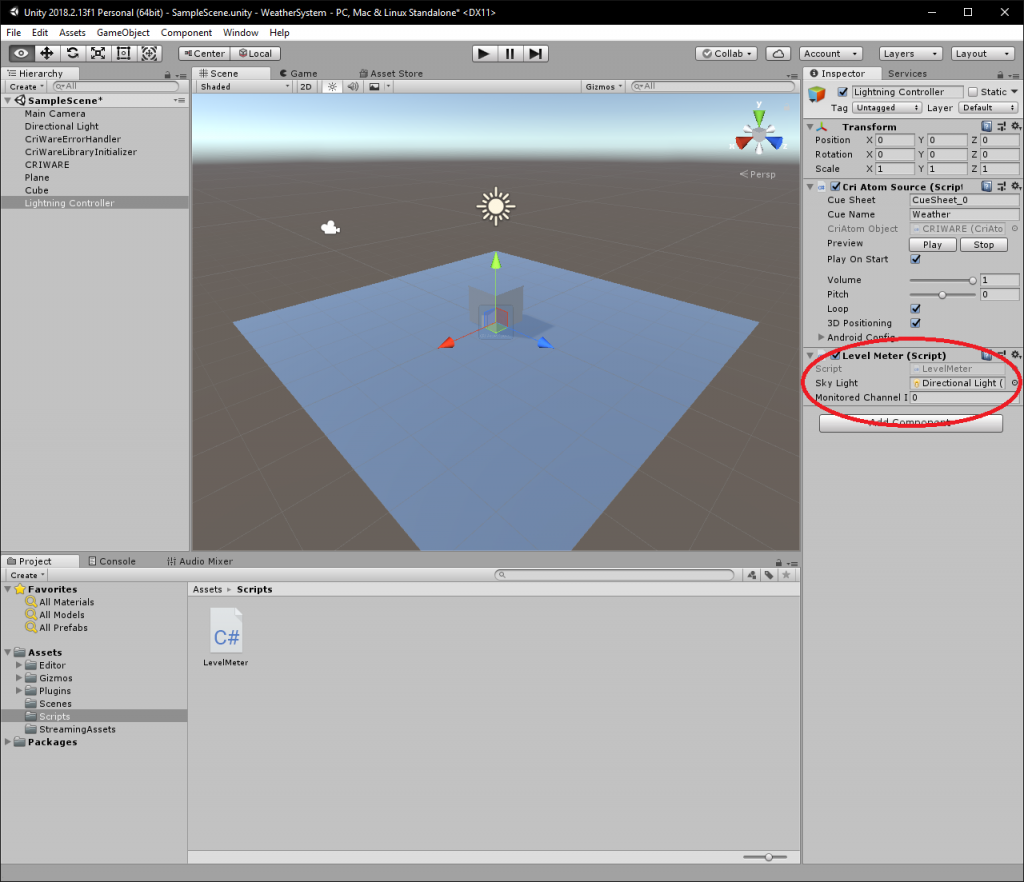Open the Shaded draw mode dropdown
The height and width of the screenshot is (882, 1024).
(x=240, y=86)
